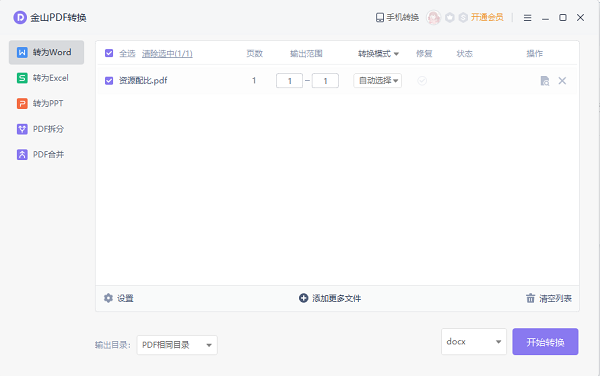This screenshot has width=600, height=376.
Task: Click the preview file icon for 资源配比.pdf
Action: (x=545, y=81)
